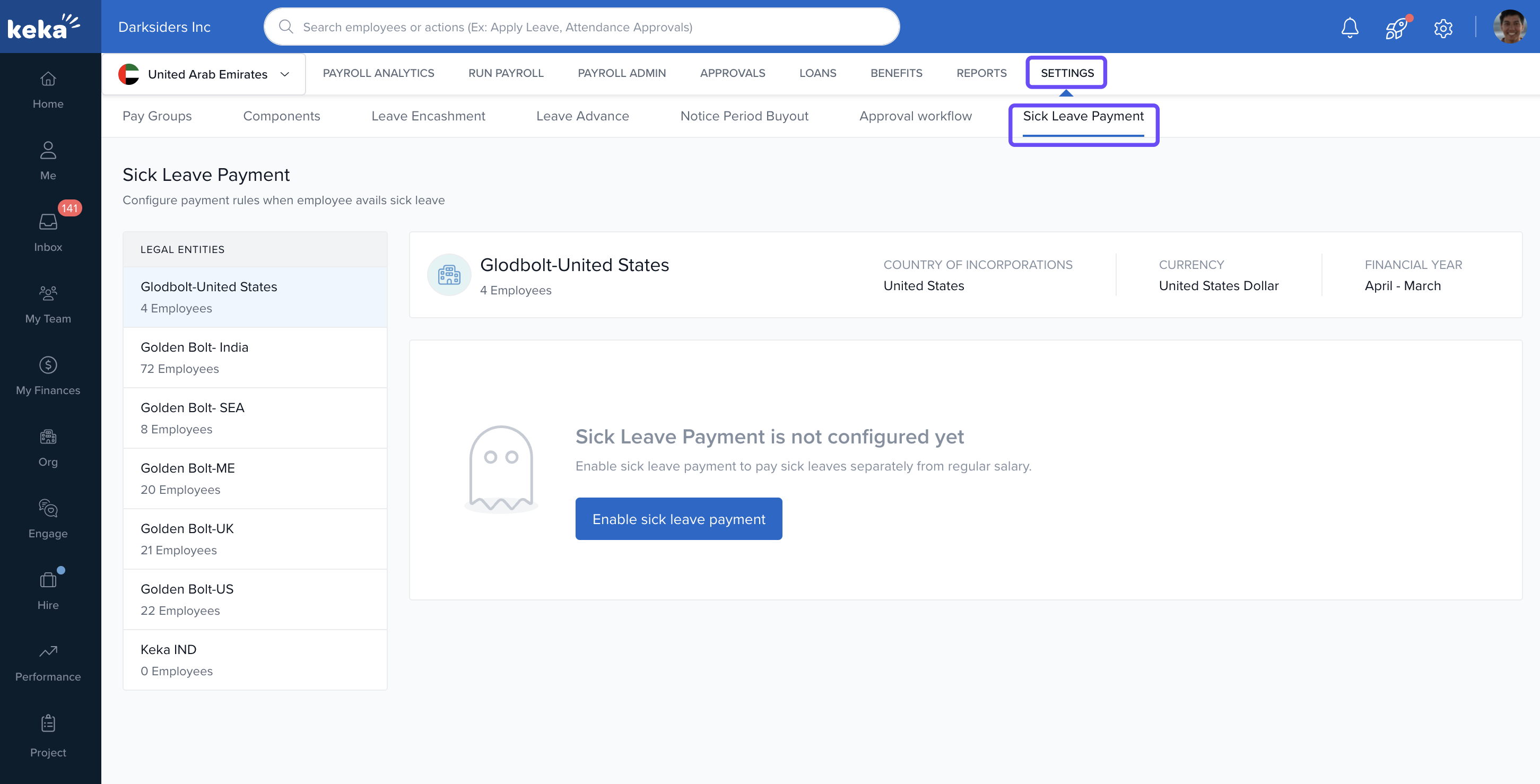
Task: Open the Engage sidebar icon
Action: [x=48, y=519]
